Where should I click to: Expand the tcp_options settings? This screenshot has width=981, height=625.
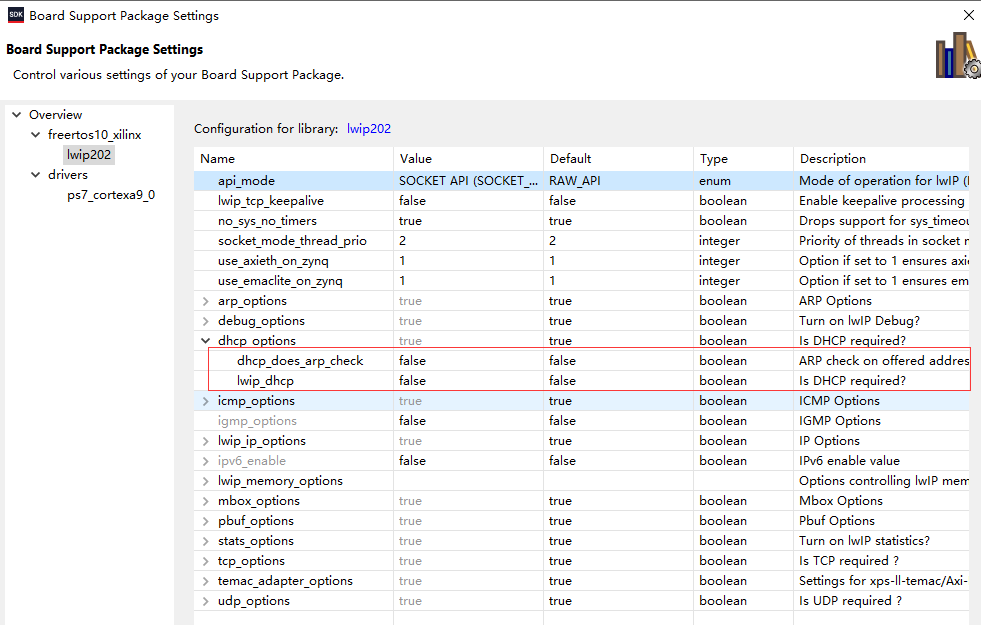(x=204, y=560)
